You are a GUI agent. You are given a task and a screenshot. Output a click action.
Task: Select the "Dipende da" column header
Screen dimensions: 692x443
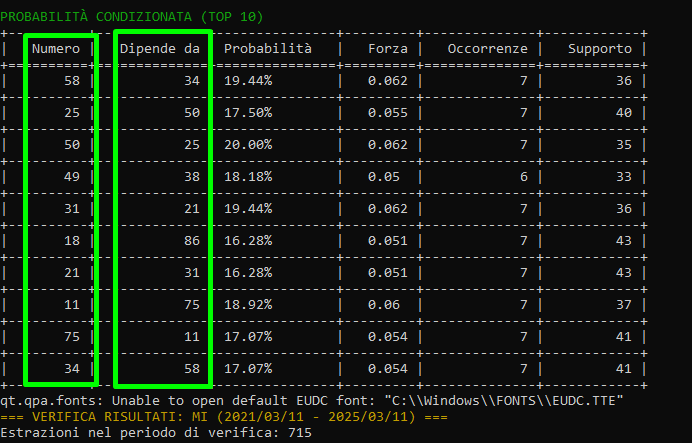[x=160, y=49]
